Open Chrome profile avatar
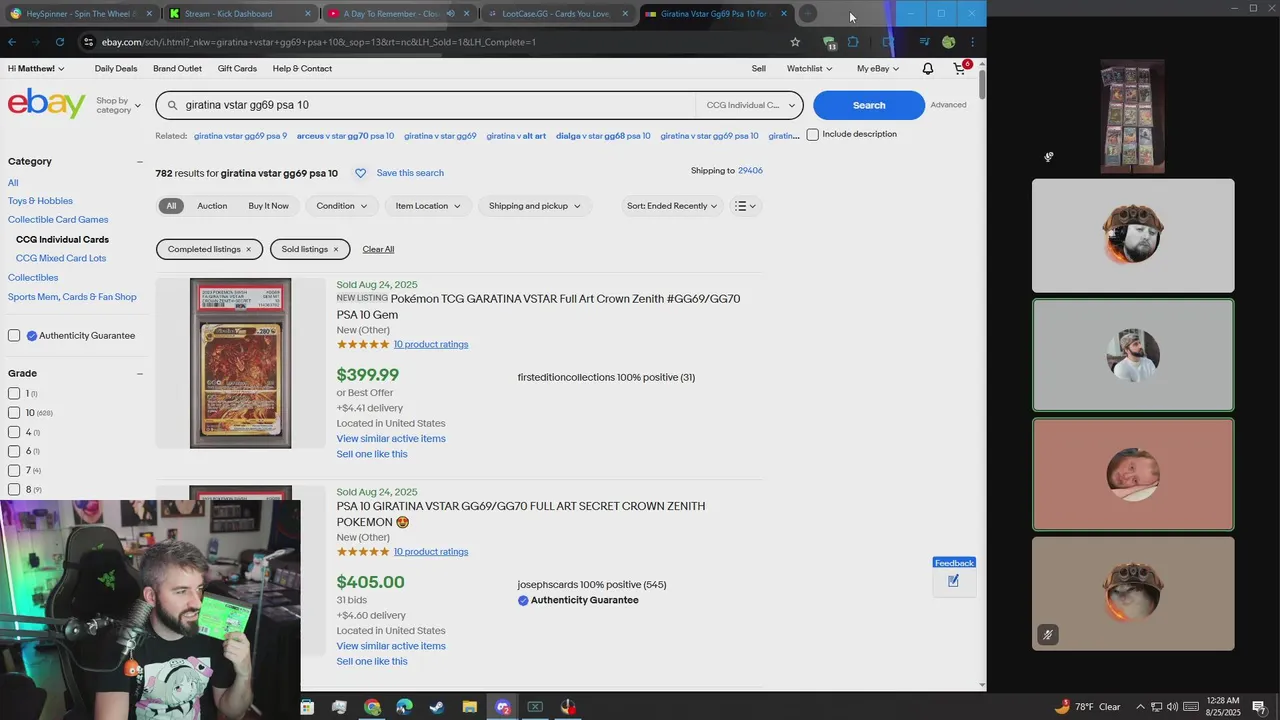1280x720 pixels. click(948, 42)
